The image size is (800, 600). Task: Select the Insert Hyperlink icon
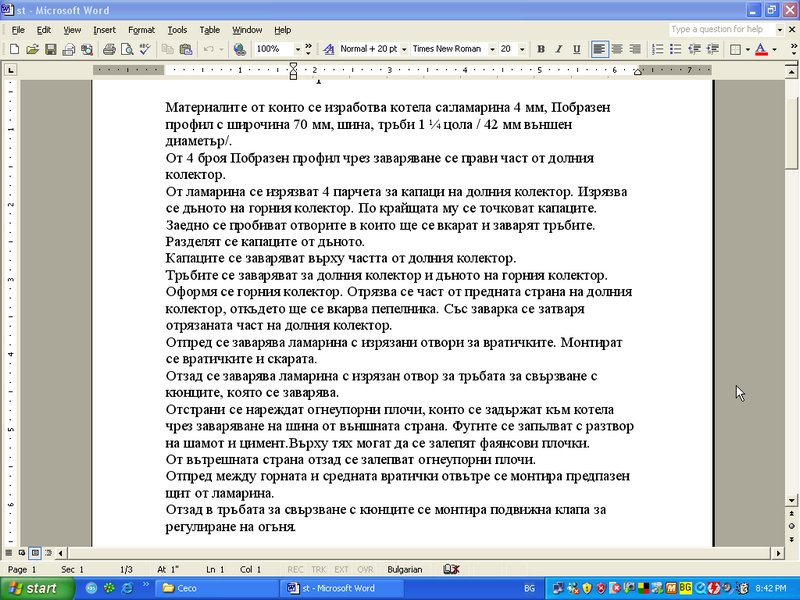pyautogui.click(x=238, y=48)
